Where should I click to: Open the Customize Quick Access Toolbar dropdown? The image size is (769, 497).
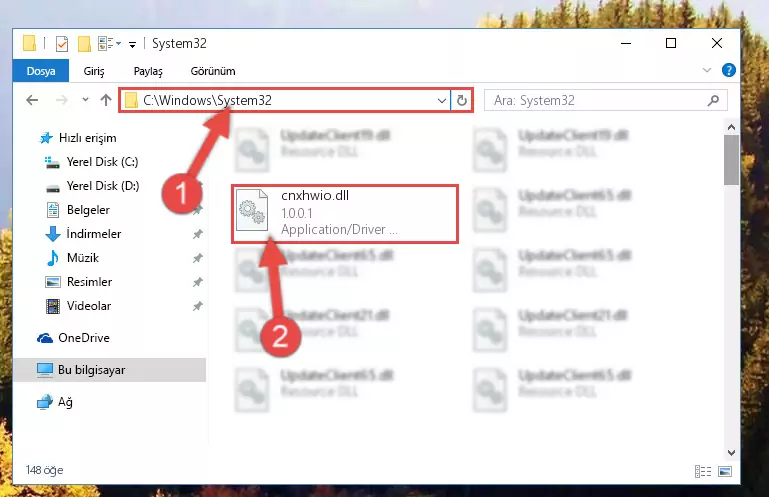[x=132, y=45]
